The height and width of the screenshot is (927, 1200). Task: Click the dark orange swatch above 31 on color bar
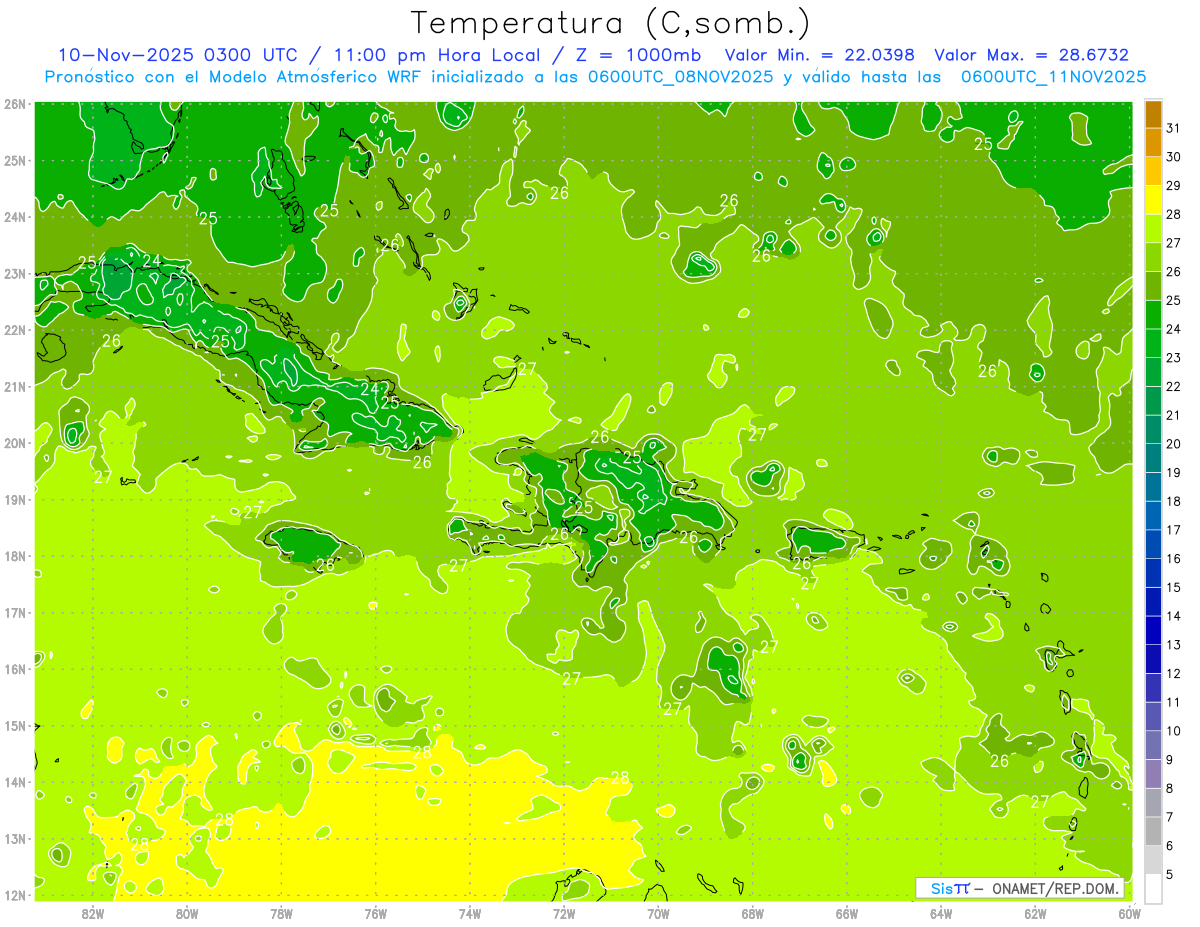tap(1153, 114)
